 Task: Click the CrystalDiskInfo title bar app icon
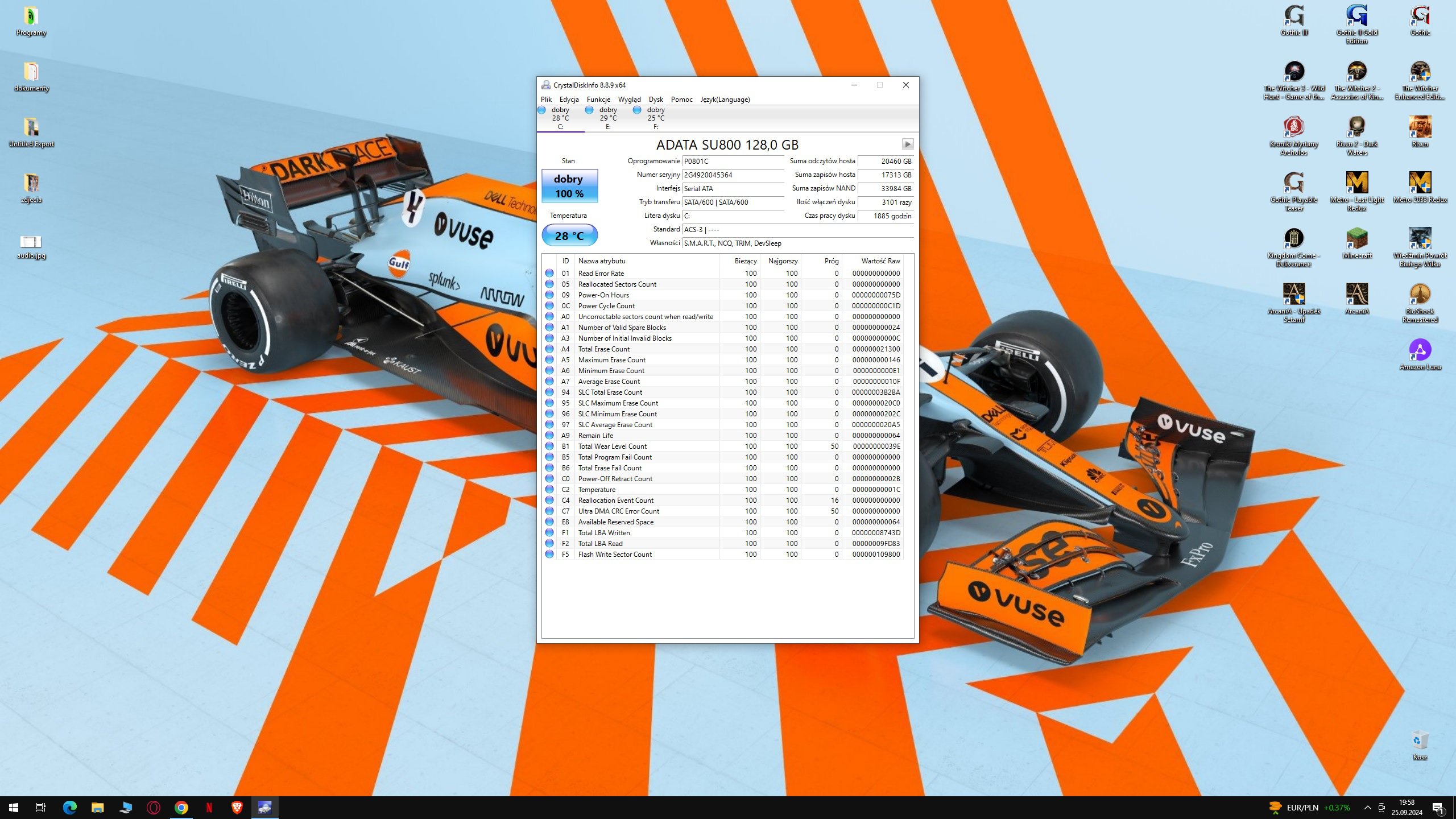click(546, 85)
